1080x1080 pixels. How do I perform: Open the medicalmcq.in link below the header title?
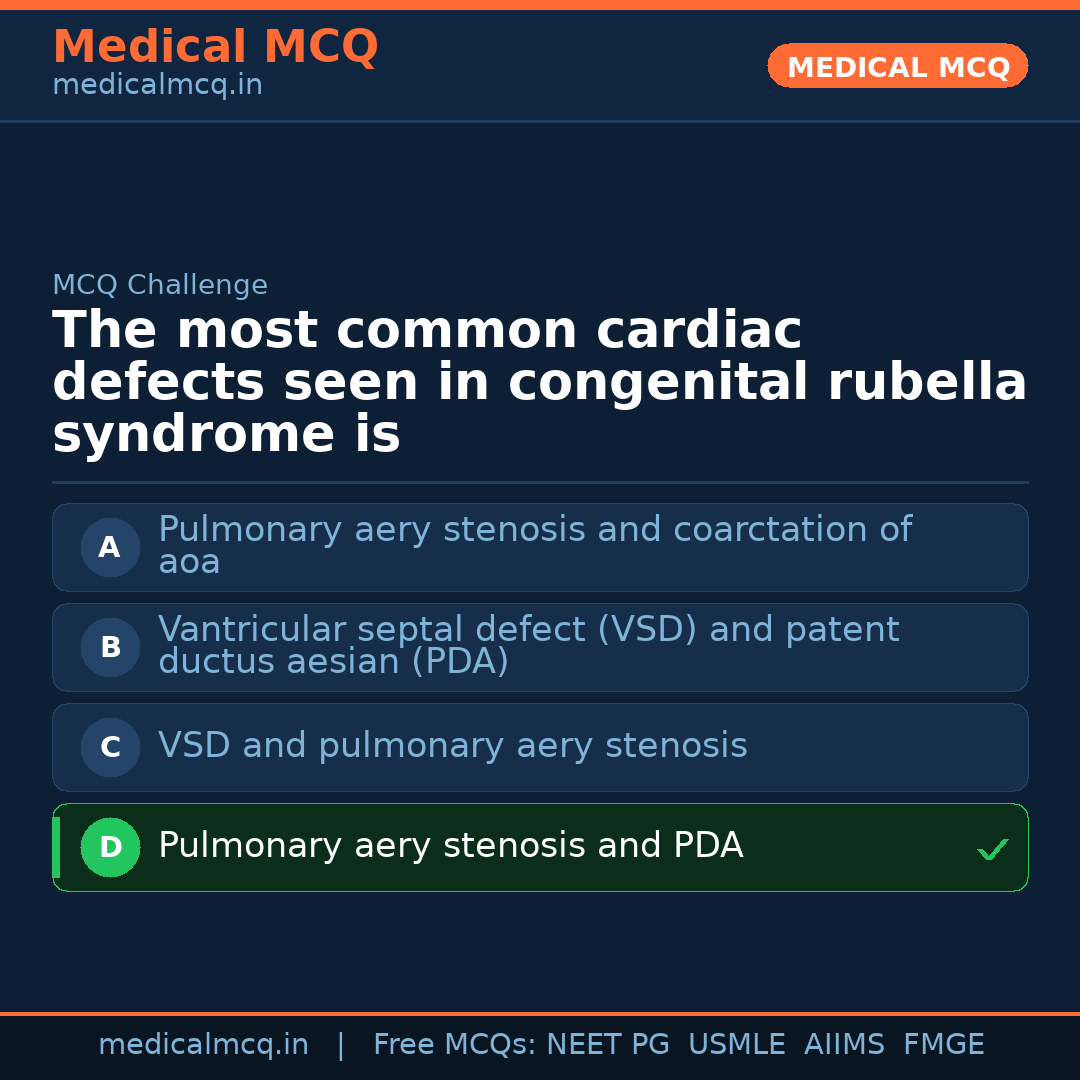[157, 86]
